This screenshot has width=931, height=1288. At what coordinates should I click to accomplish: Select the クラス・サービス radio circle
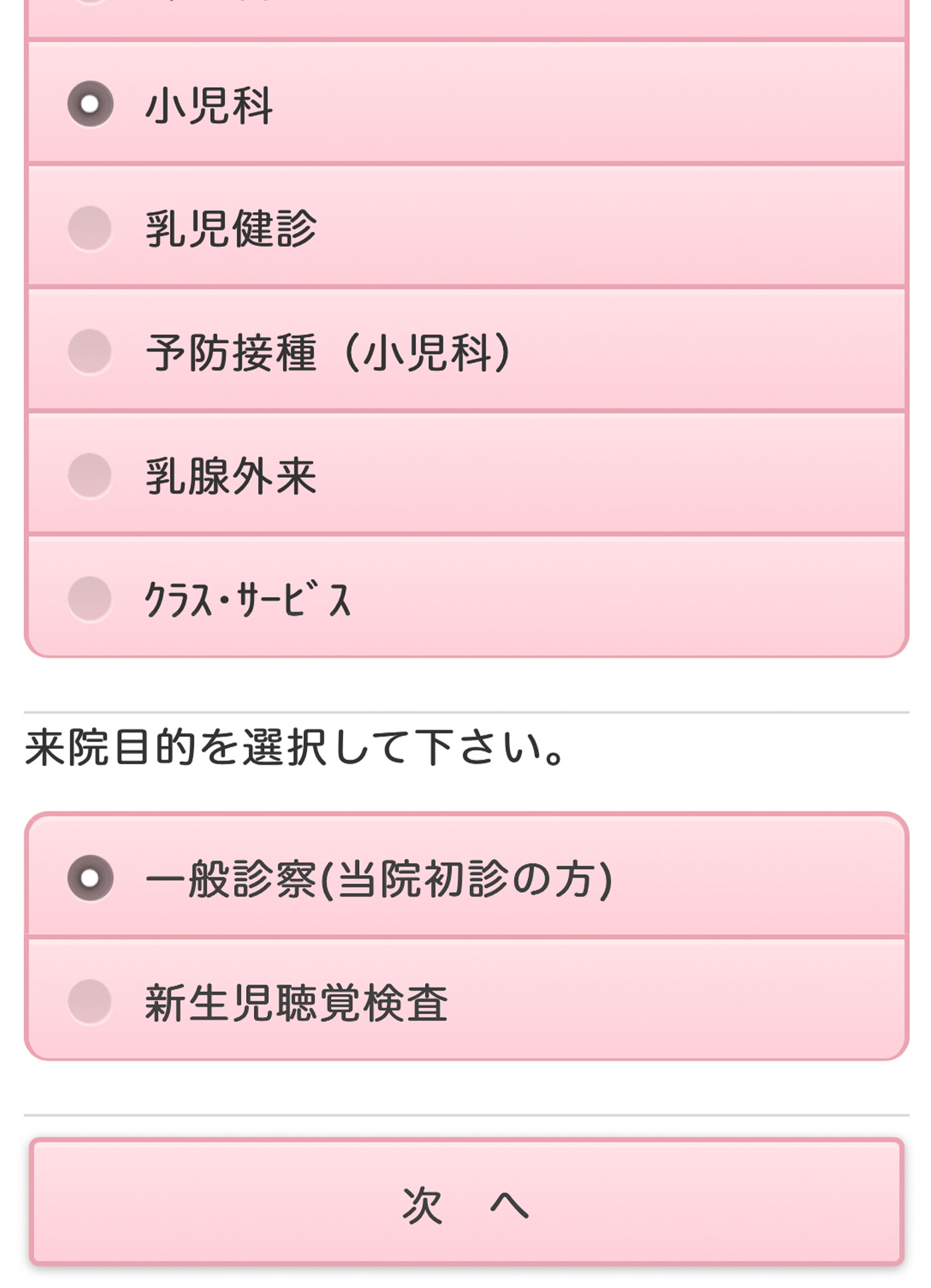pyautogui.click(x=90, y=598)
